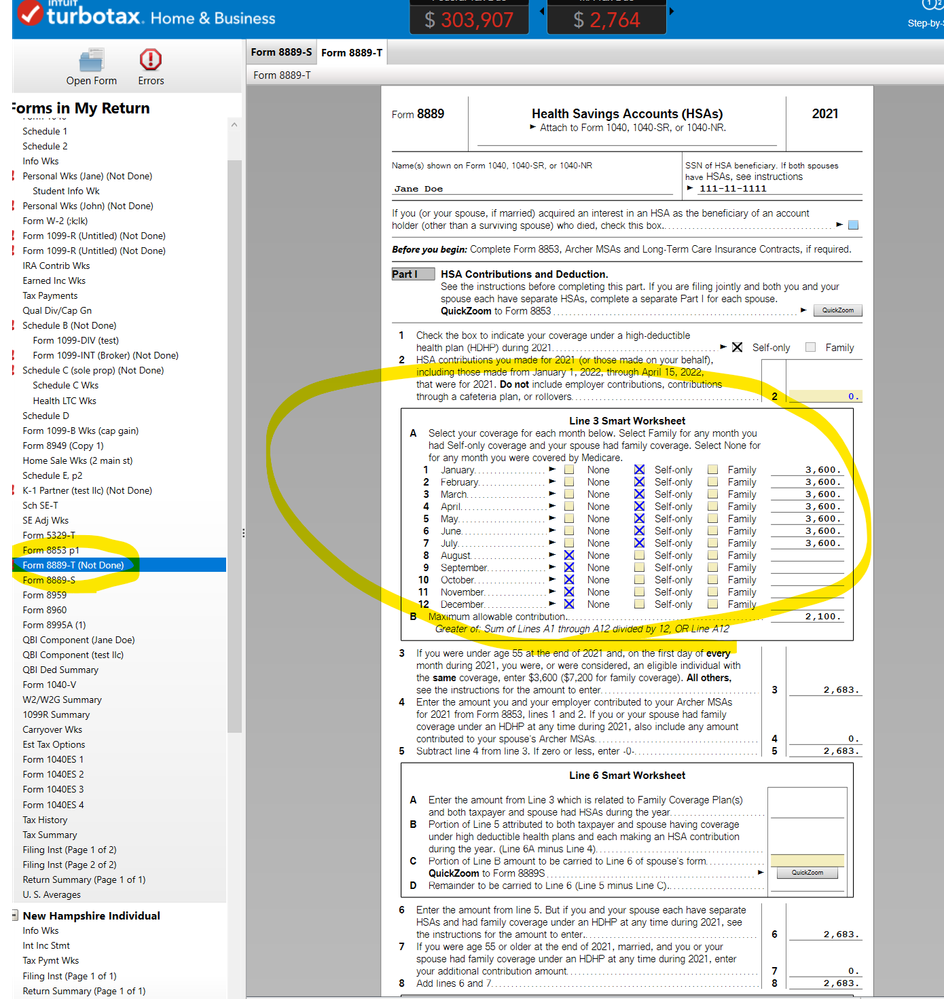This screenshot has width=944, height=999.
Task: Select Schedule D in forms list
Action: pos(46,415)
